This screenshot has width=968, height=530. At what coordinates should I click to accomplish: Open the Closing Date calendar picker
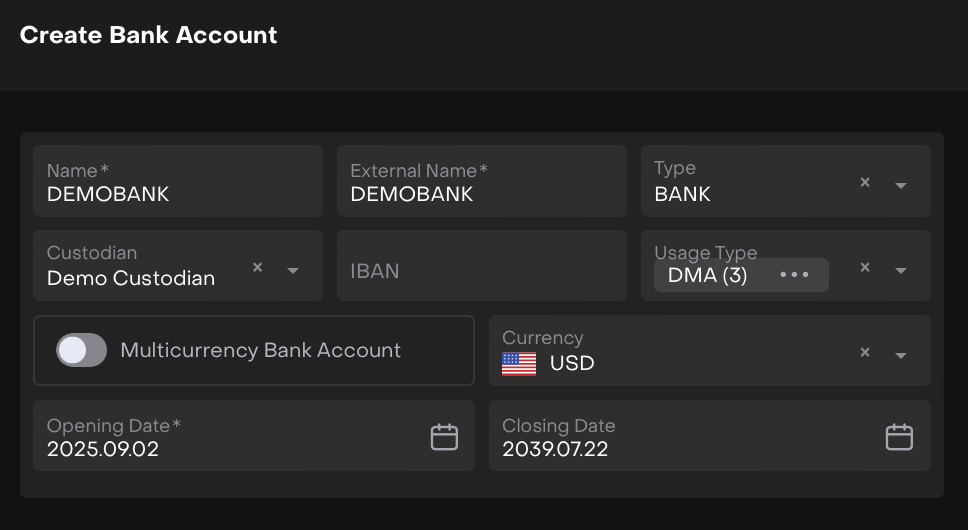[x=899, y=437]
